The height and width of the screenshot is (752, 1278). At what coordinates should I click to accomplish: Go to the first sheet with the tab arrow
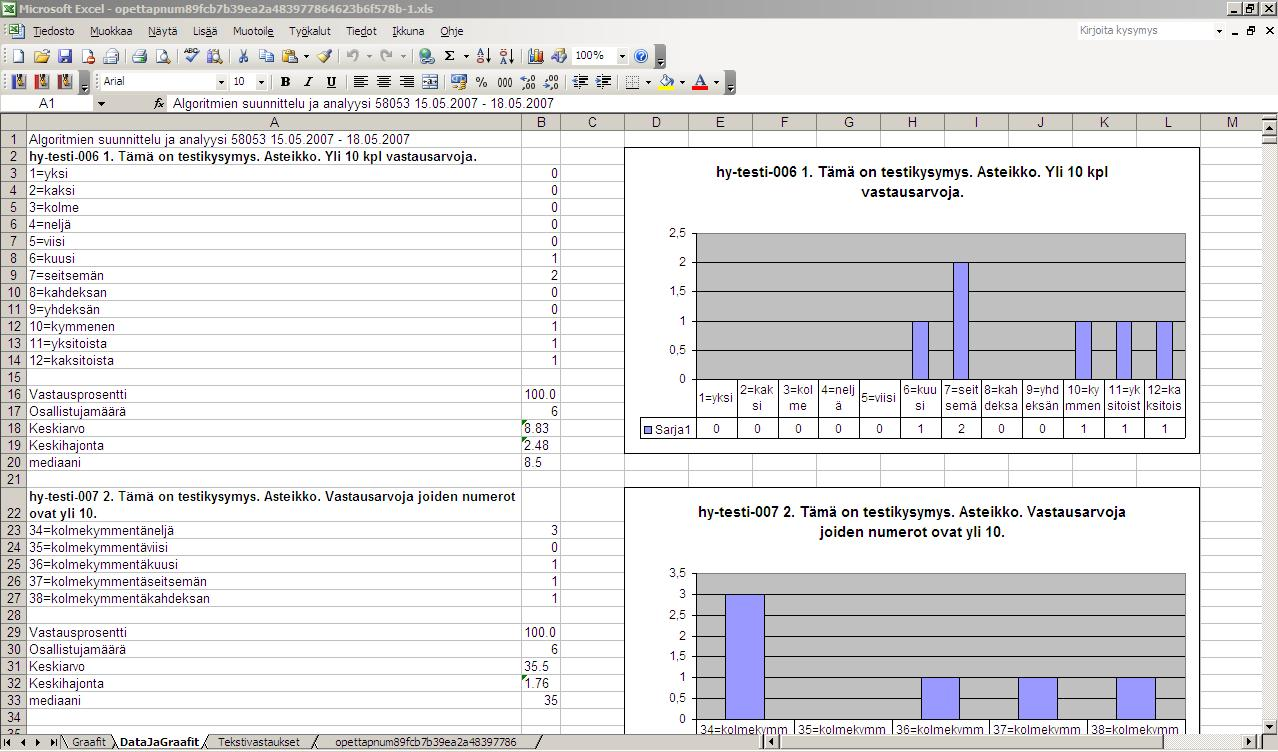[x=9, y=742]
